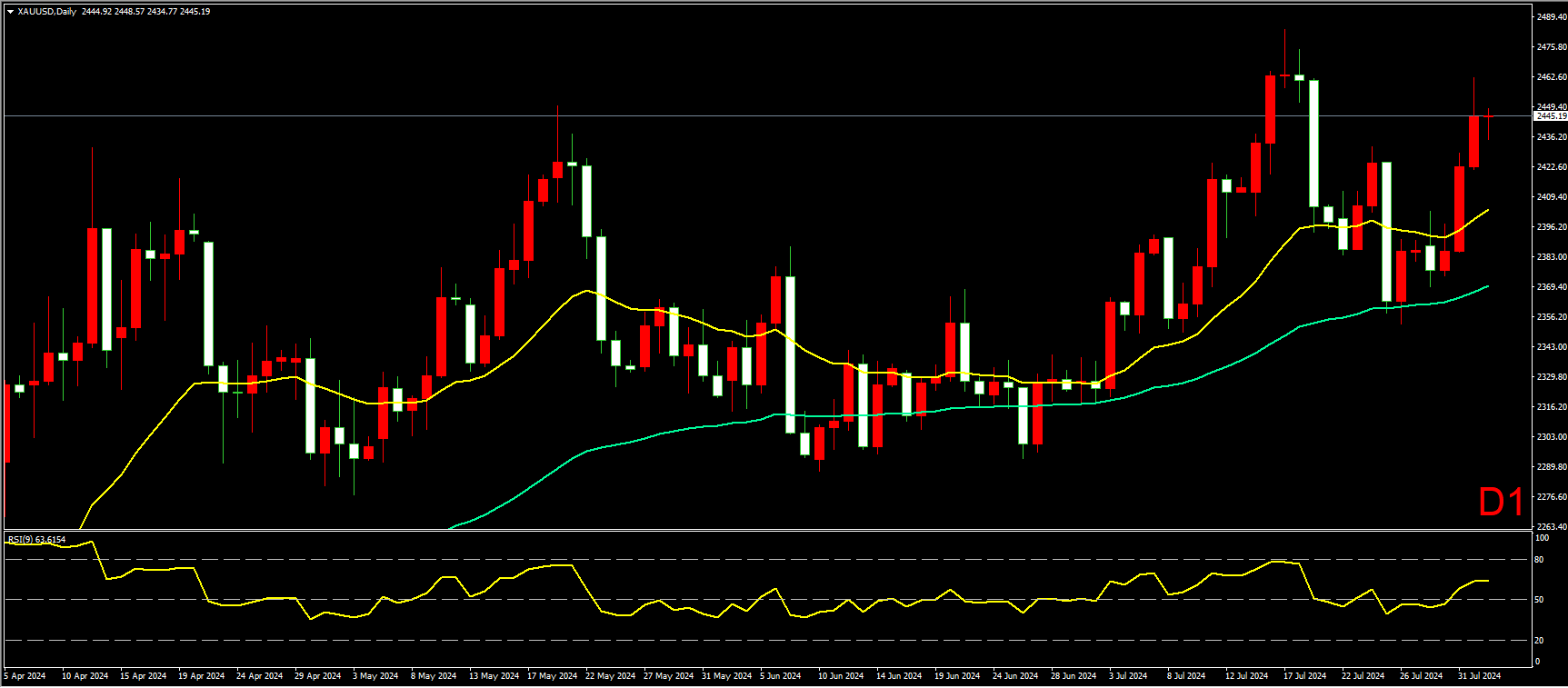1568x688 pixels.
Task: Click date label 19 Apr 2024
Action: tap(201, 676)
